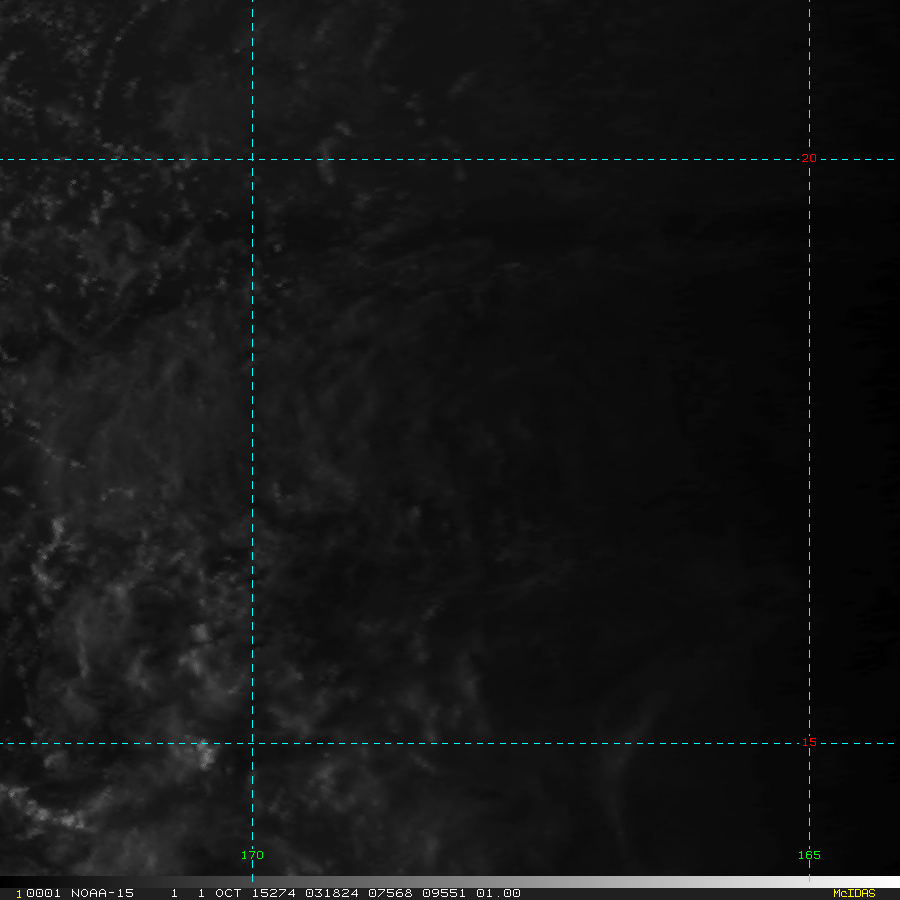900x900 pixels.
Task: Click intersection of 165 meridian and 20 parallel
Action: [x=809, y=159]
